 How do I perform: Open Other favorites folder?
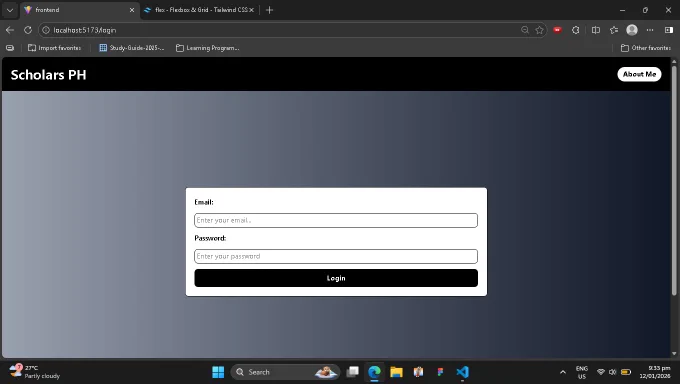646,48
